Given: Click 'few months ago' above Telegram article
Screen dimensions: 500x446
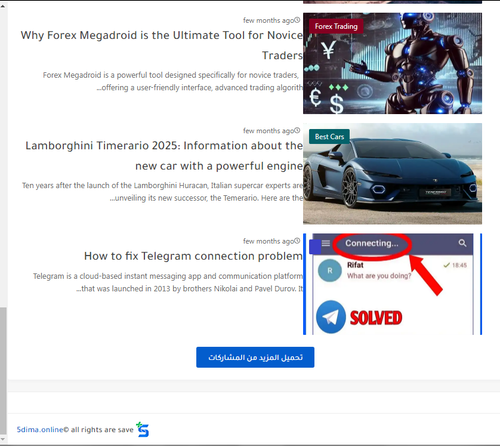Looking at the screenshot, I should (x=268, y=241).
